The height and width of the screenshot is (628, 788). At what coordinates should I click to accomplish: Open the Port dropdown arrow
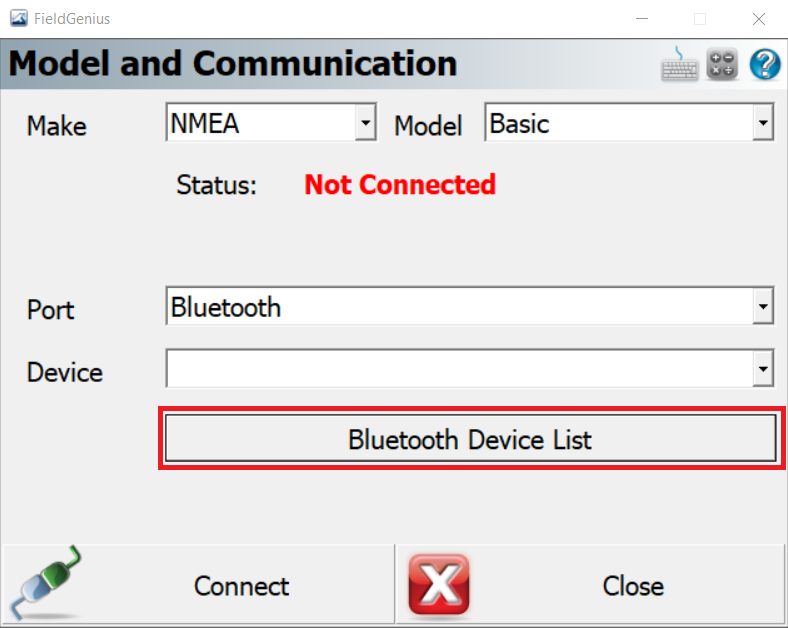tap(763, 306)
